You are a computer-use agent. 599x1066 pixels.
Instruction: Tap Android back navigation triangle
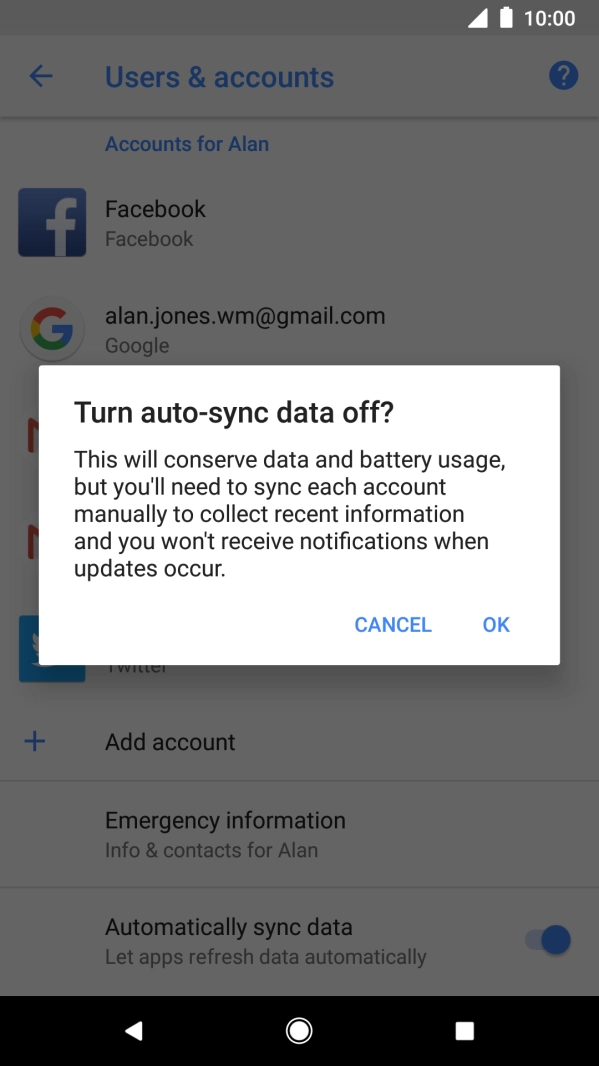click(133, 1031)
